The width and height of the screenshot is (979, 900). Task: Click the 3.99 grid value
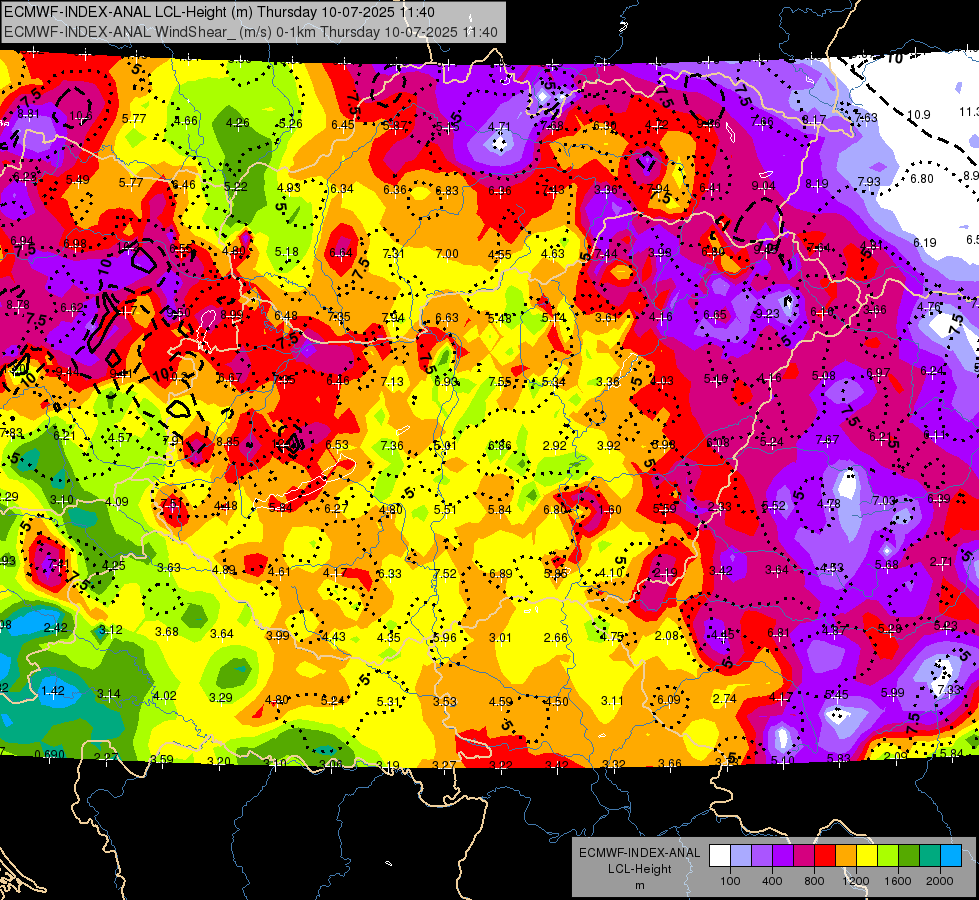278,635
